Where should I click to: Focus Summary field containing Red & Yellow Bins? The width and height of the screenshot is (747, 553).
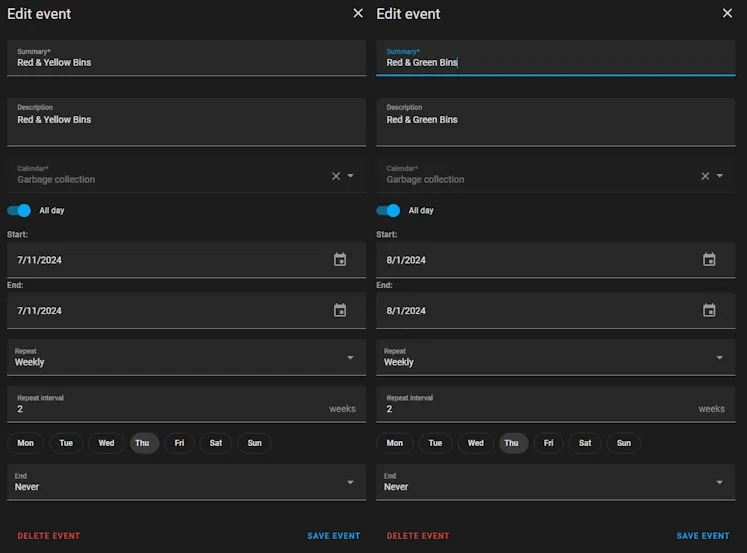tap(186, 58)
